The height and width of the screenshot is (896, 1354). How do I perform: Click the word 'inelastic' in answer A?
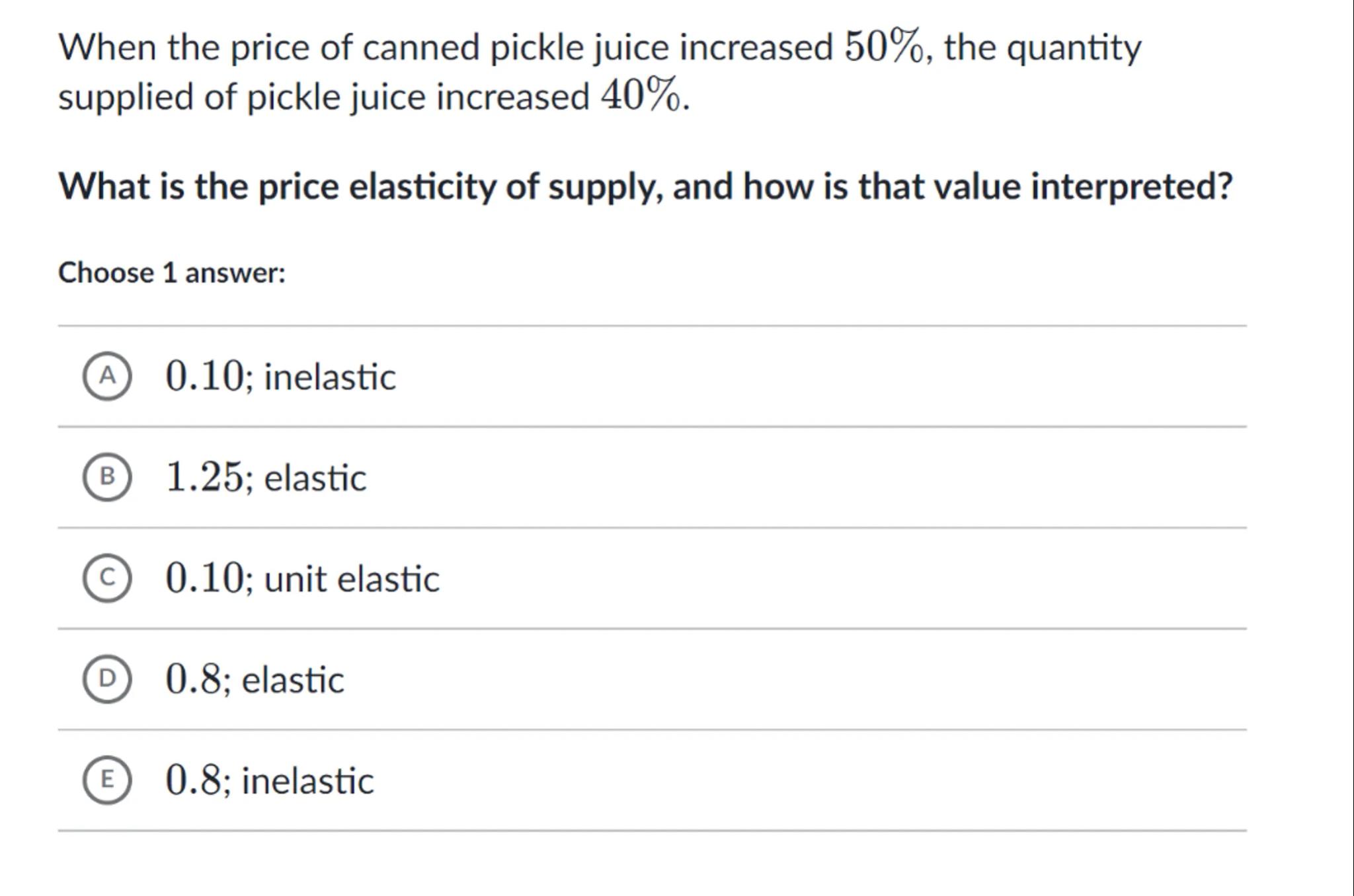click(x=330, y=377)
